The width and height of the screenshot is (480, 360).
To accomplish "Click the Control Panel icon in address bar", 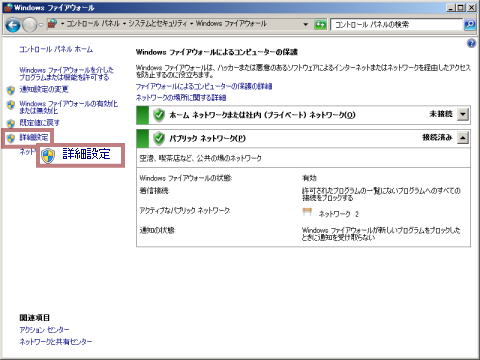I will [x=52, y=24].
